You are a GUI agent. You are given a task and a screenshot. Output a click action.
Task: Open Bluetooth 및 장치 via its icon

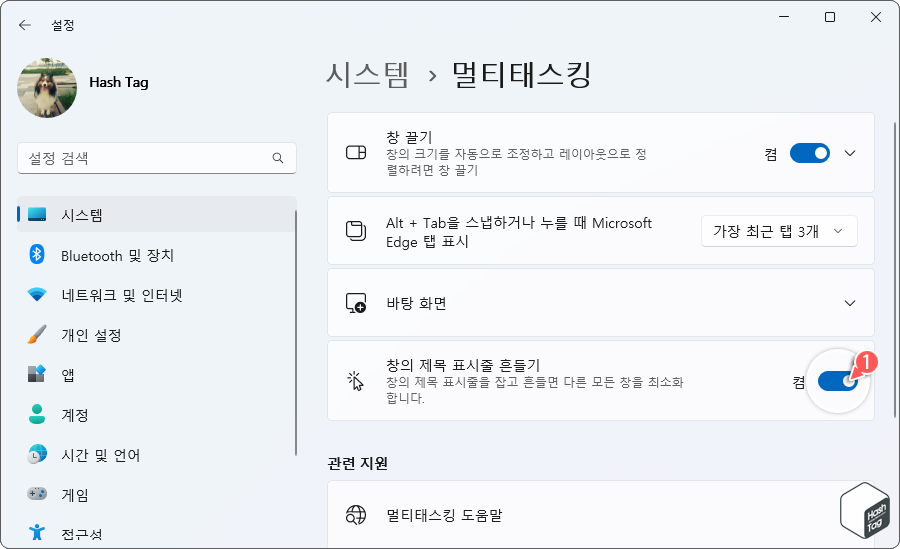37,254
